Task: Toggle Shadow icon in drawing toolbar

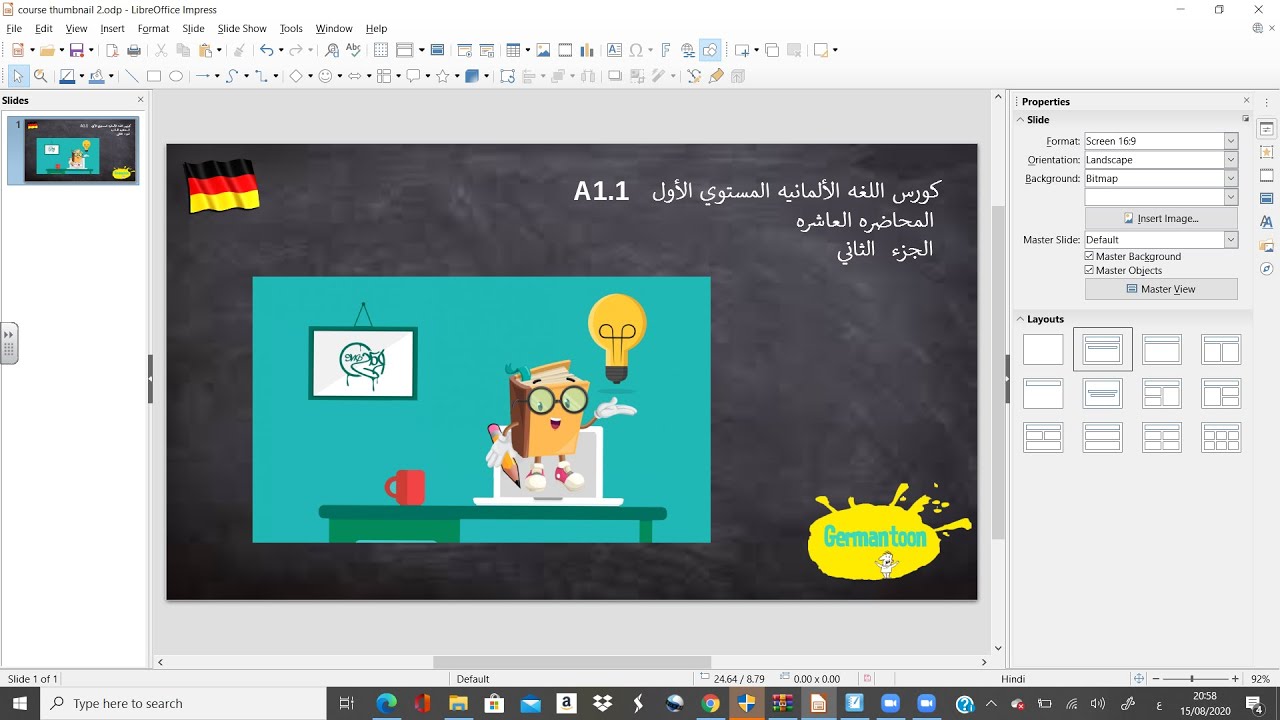Action: click(615, 76)
